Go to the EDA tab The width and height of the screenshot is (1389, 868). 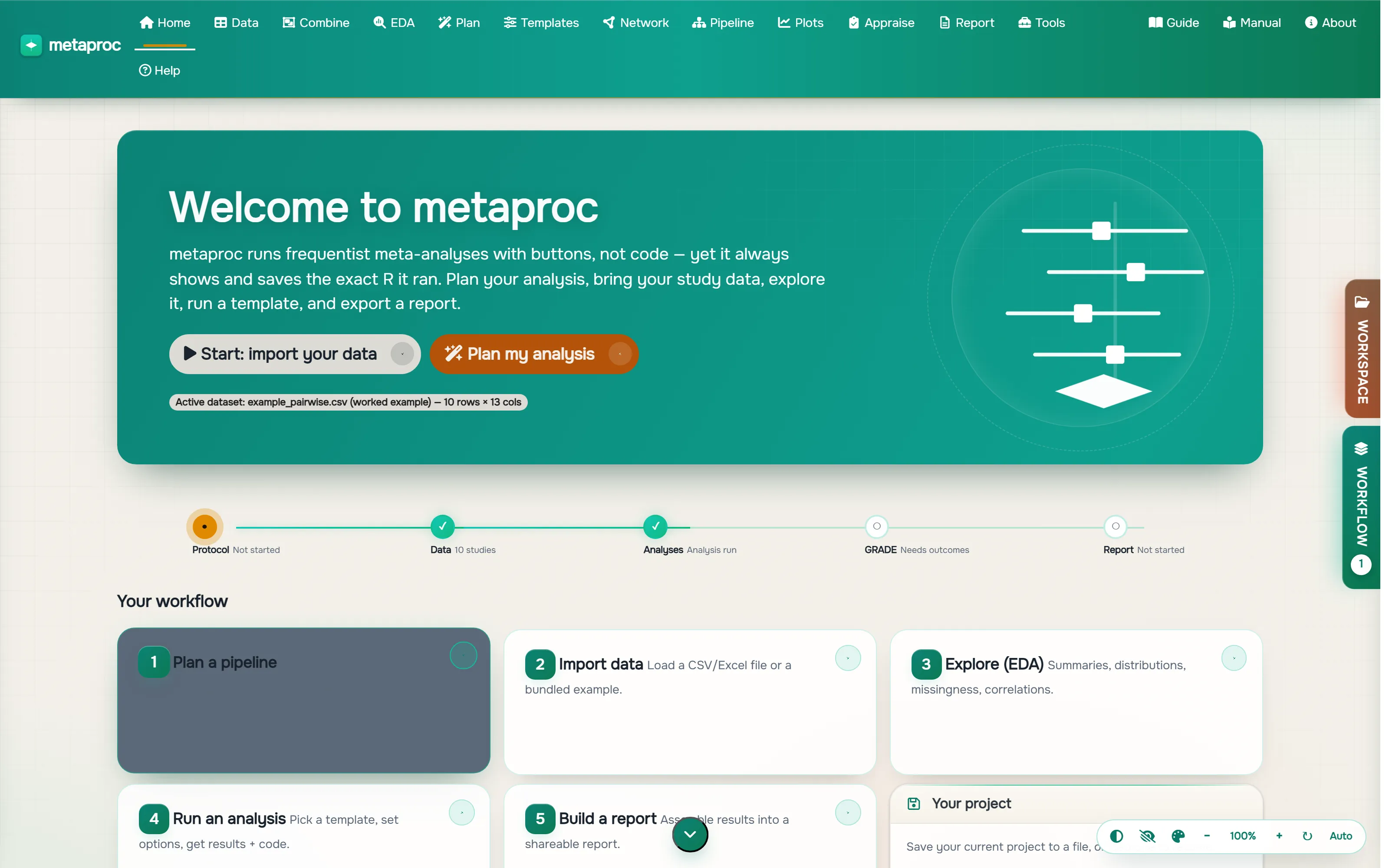pyautogui.click(x=394, y=23)
